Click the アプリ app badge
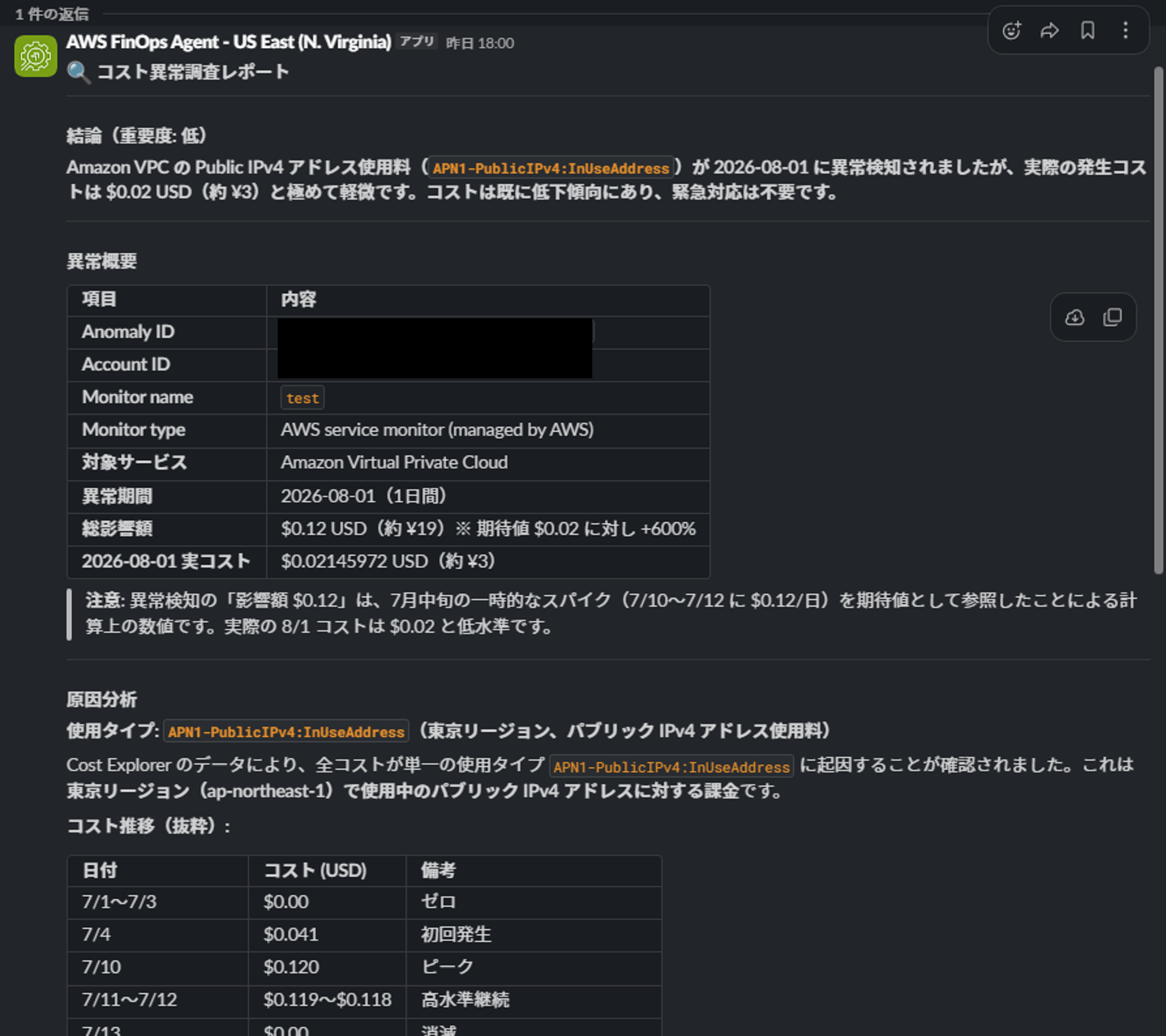The image size is (1166, 1036). tap(417, 42)
